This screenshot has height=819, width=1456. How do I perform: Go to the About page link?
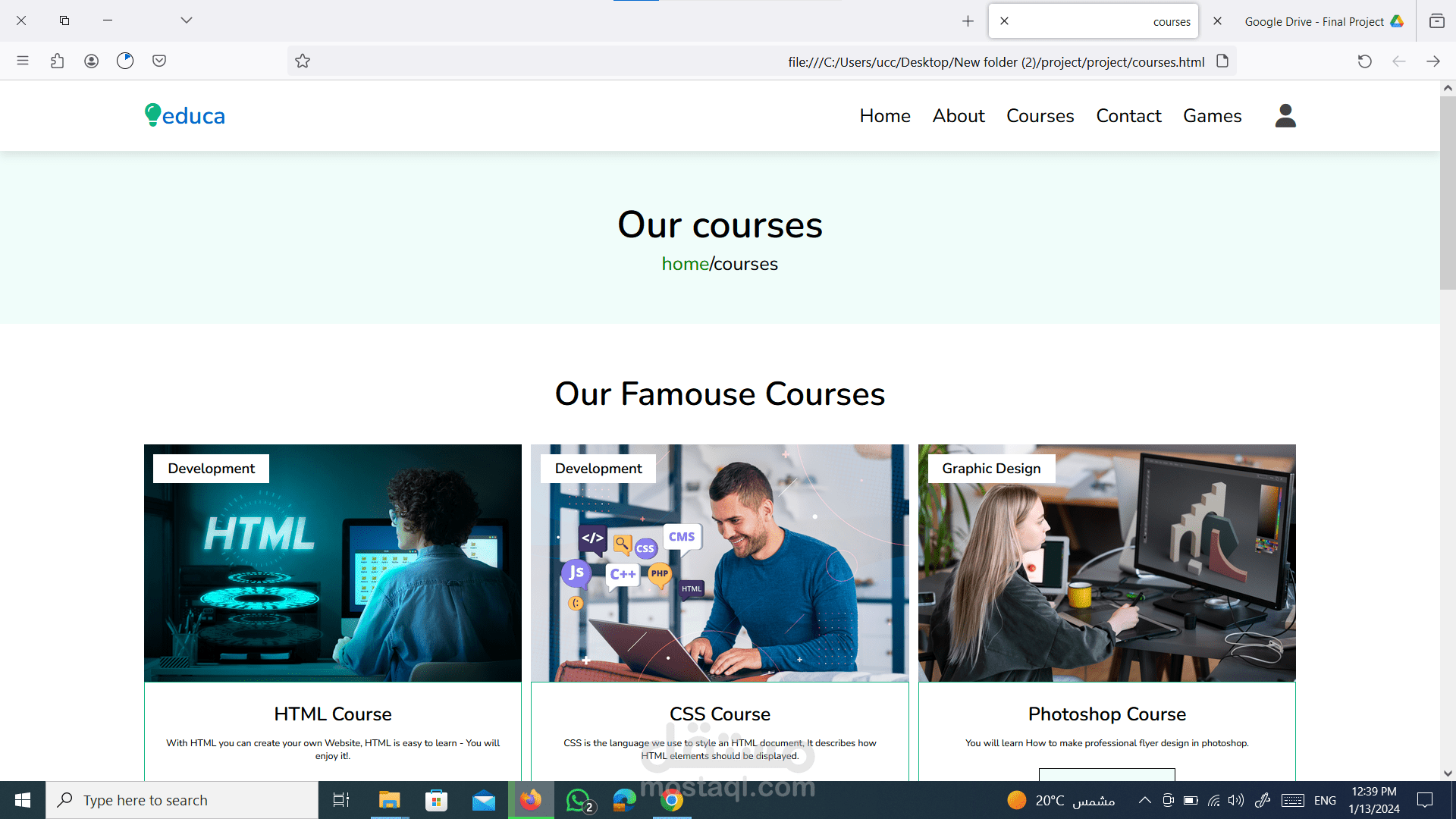pyautogui.click(x=959, y=115)
